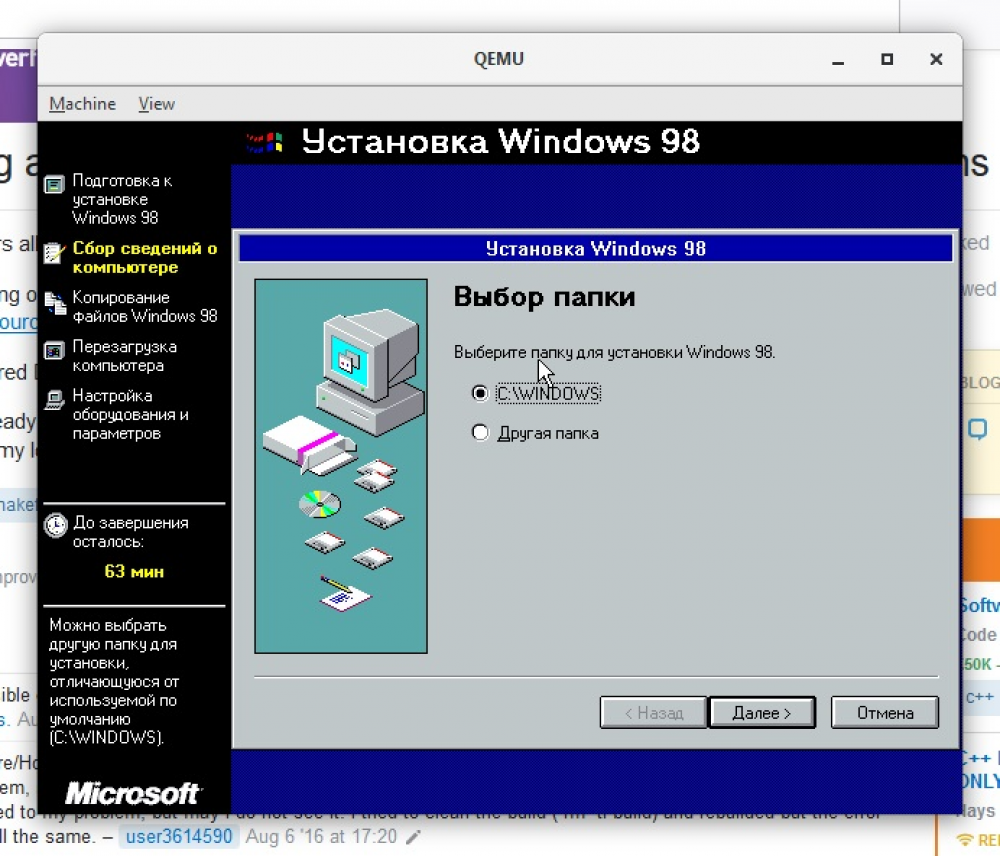Click user3614590 link in background page

pyautogui.click(x=179, y=836)
